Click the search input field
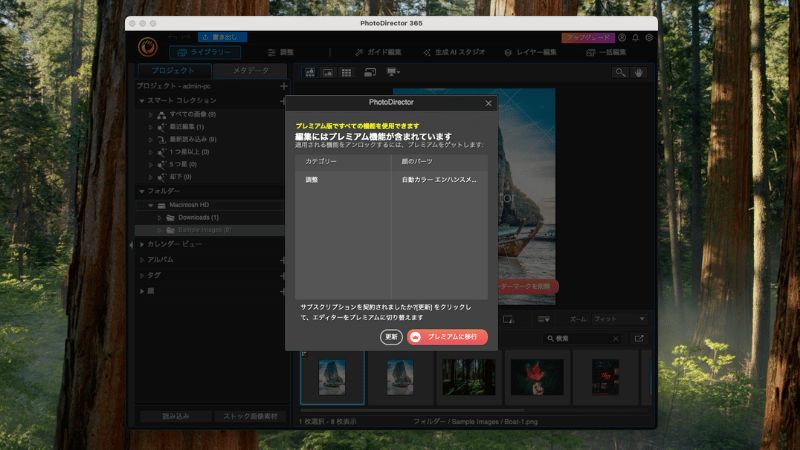800x450 pixels. (x=582, y=338)
